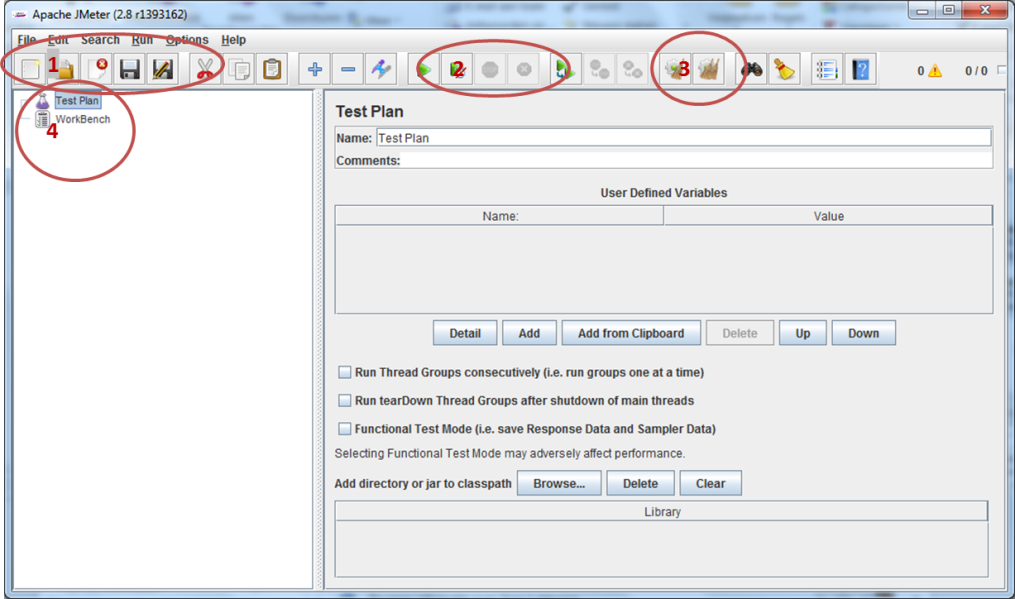Enable Run Thread Groups consecutively
This screenshot has height=599, width=1015.
click(x=344, y=372)
